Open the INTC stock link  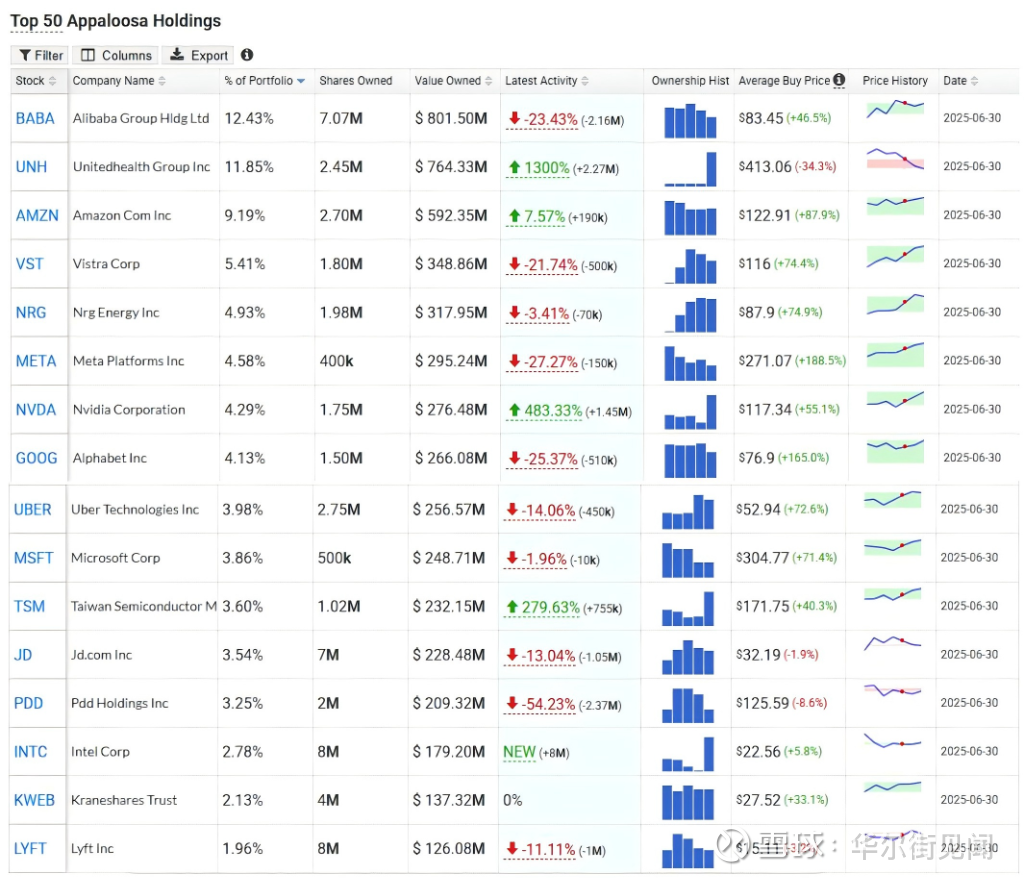point(31,752)
